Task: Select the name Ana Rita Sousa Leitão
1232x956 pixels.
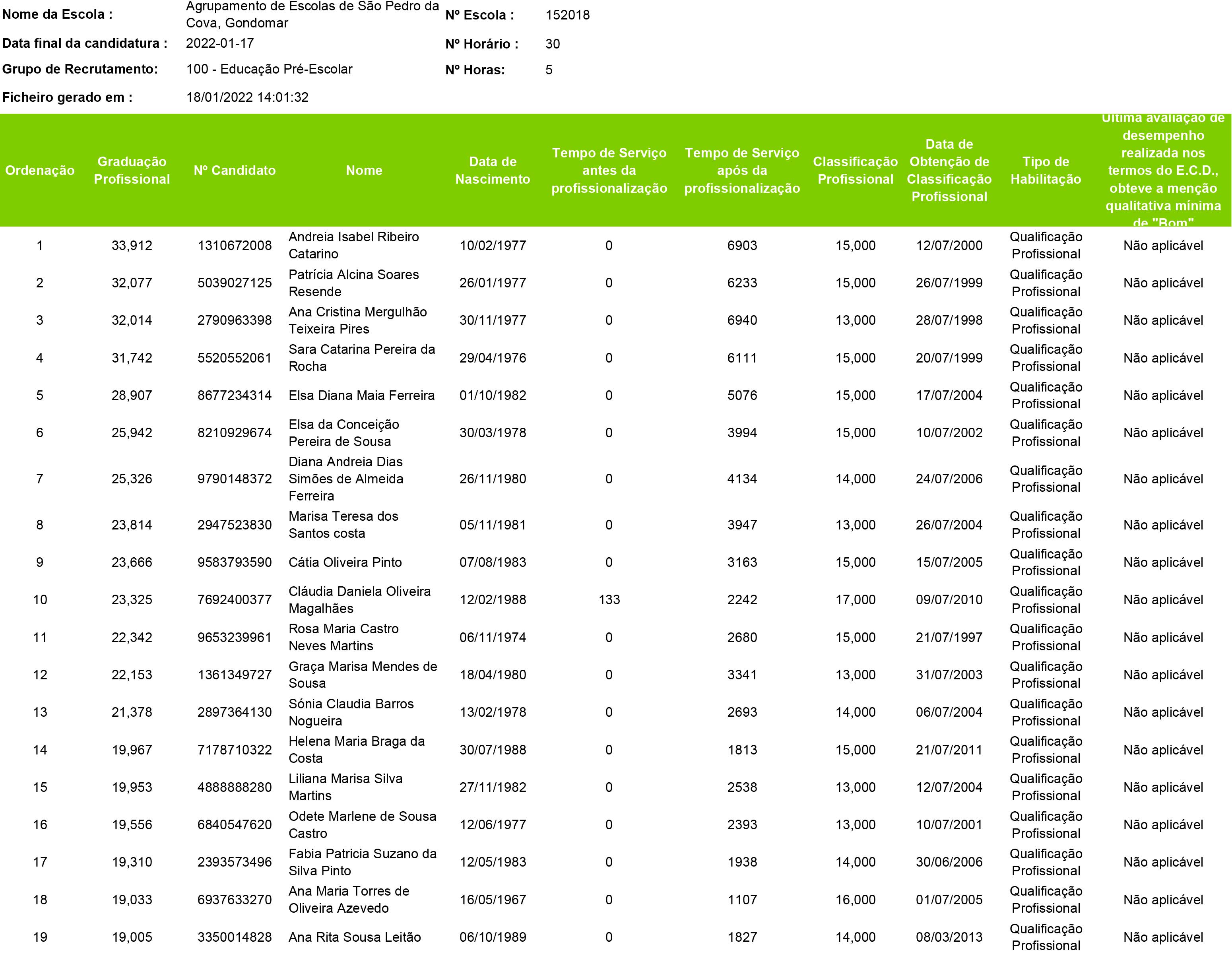Action: pyautogui.click(x=355, y=937)
